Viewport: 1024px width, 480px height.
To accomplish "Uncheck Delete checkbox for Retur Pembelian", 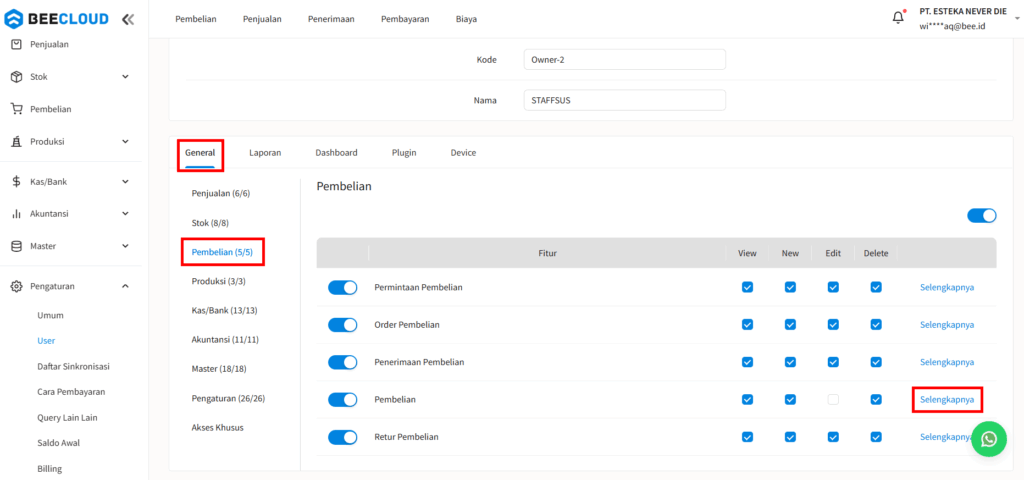I will pos(876,437).
